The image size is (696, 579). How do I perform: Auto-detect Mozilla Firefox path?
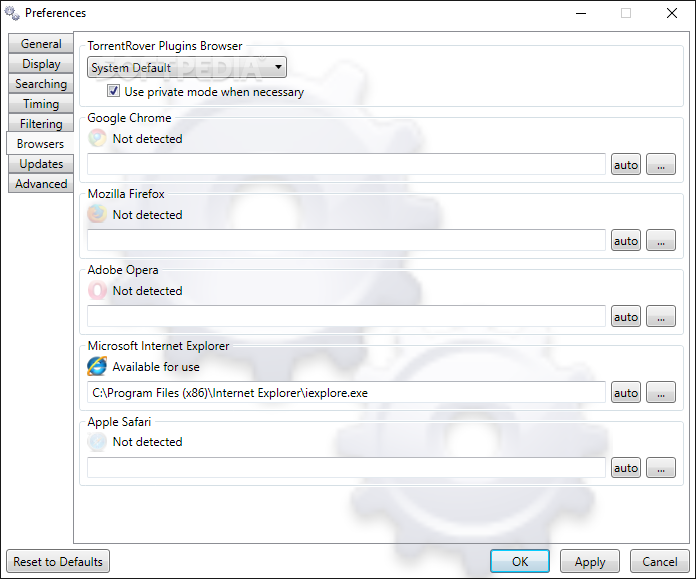(x=626, y=240)
